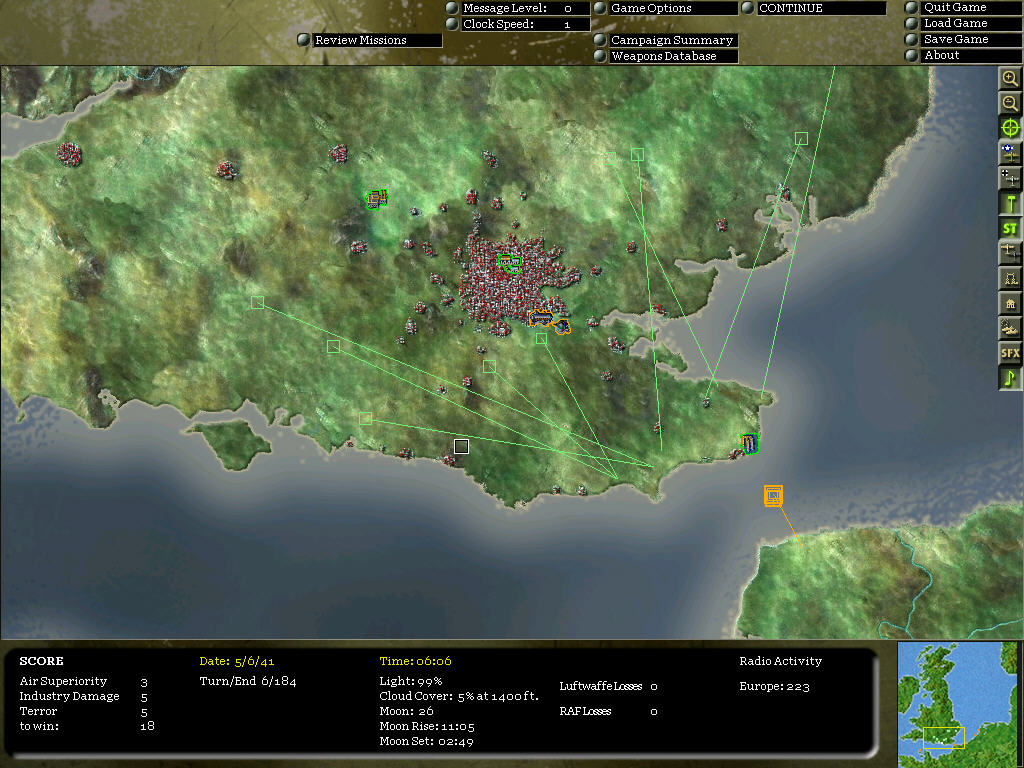The width and height of the screenshot is (1024, 768).
Task: Click the ships convoy icon
Action: coord(1010,328)
